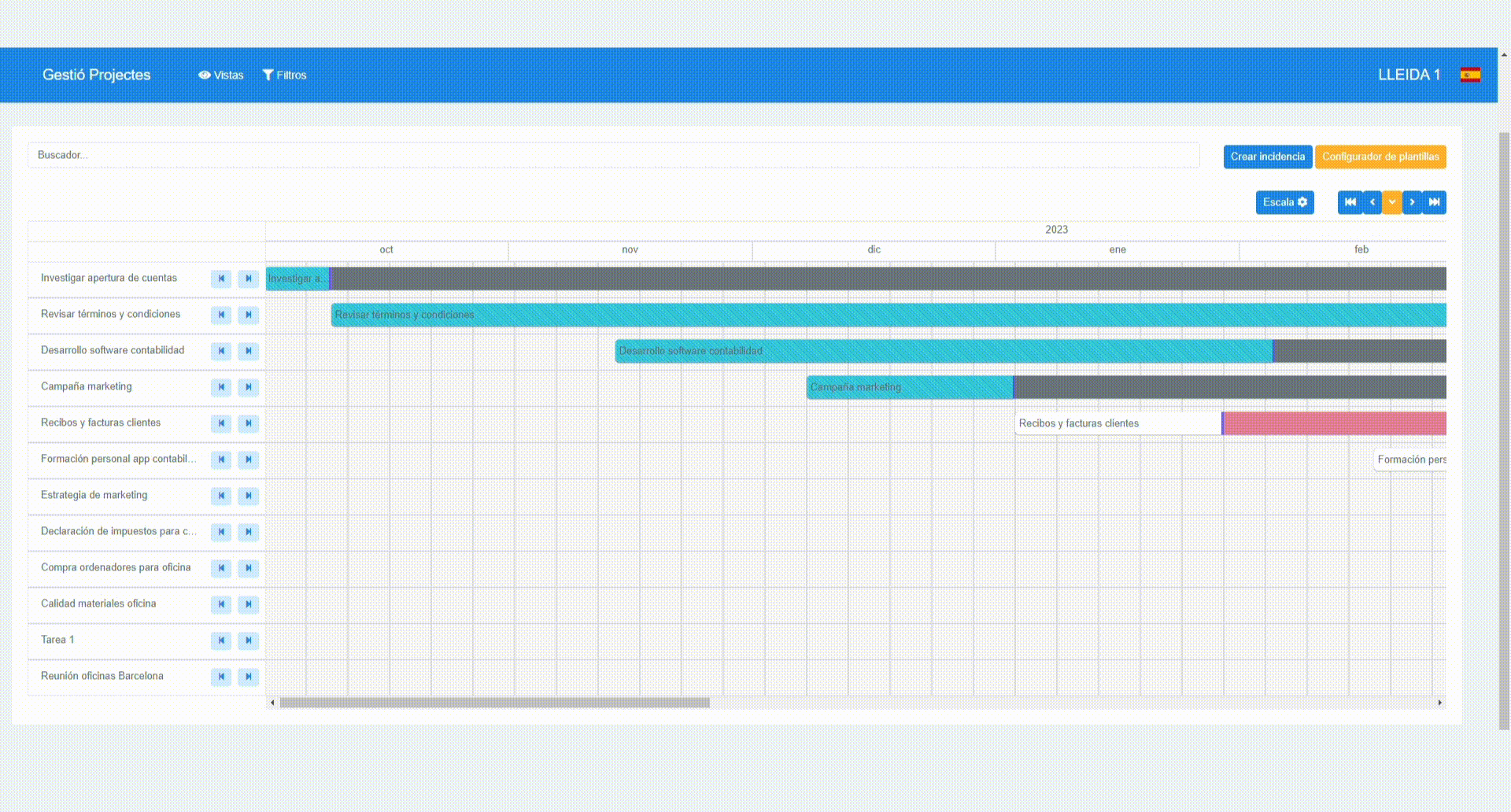Open the Filtros menu
Viewport: 1511px width, 812px height.
pos(284,75)
